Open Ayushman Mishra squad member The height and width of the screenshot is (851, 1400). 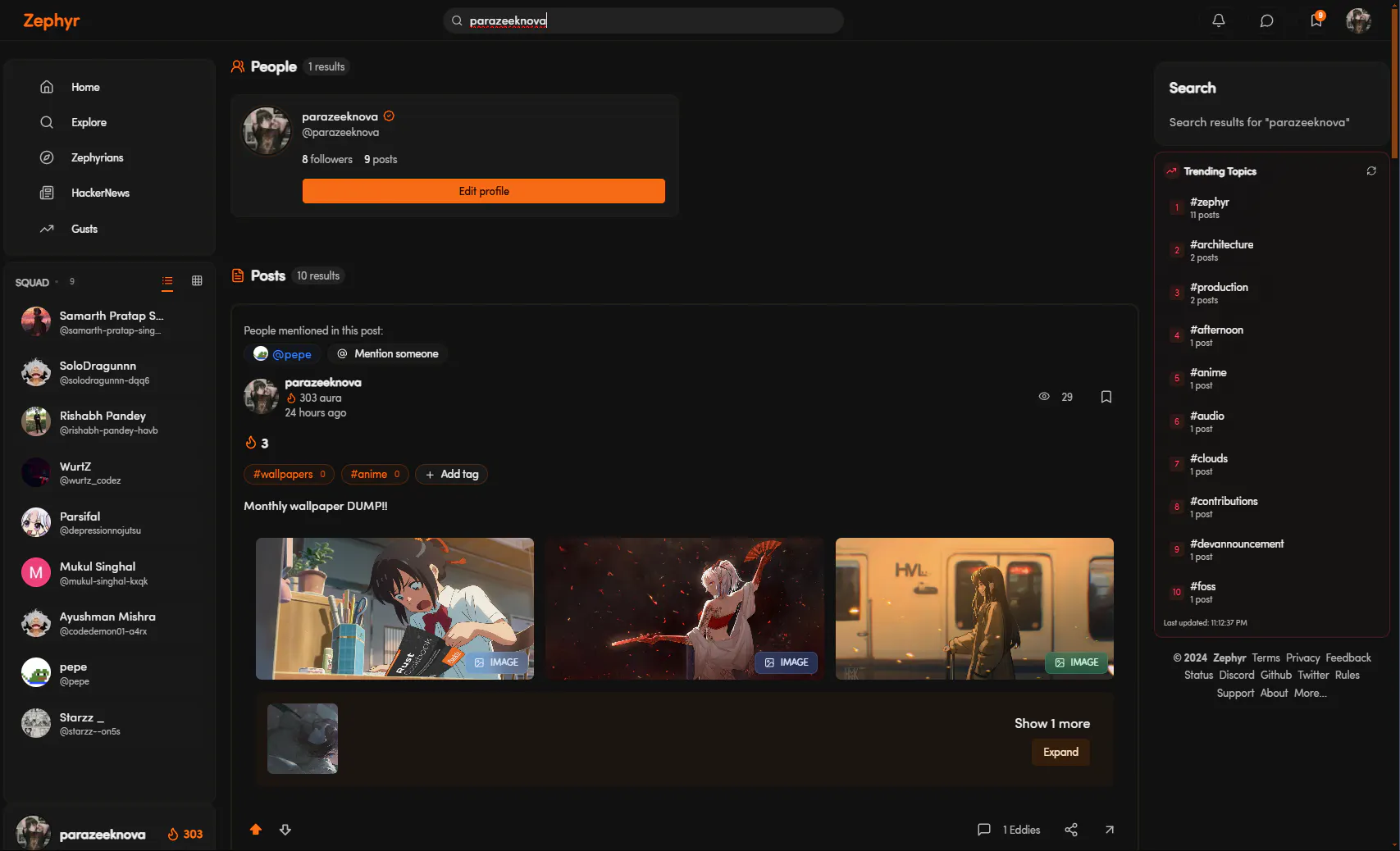(110, 623)
